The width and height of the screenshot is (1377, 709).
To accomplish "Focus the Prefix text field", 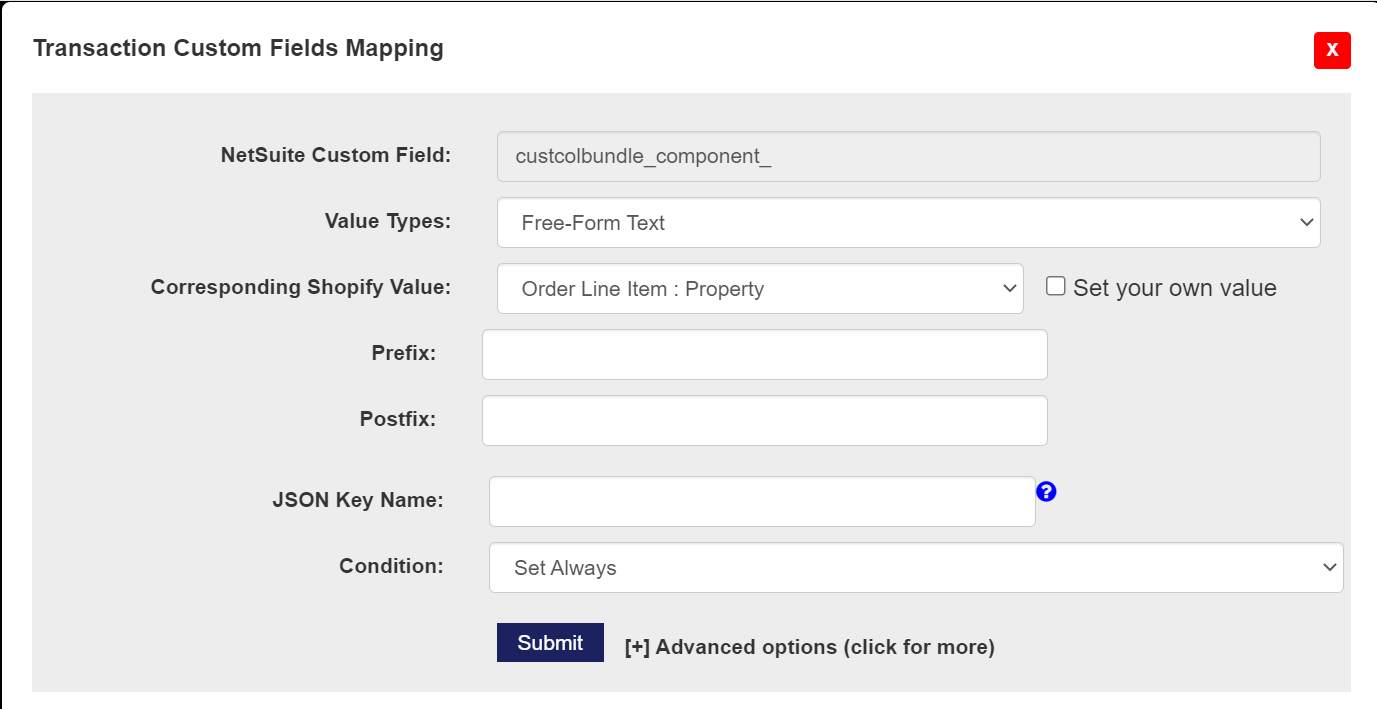I will coord(764,355).
